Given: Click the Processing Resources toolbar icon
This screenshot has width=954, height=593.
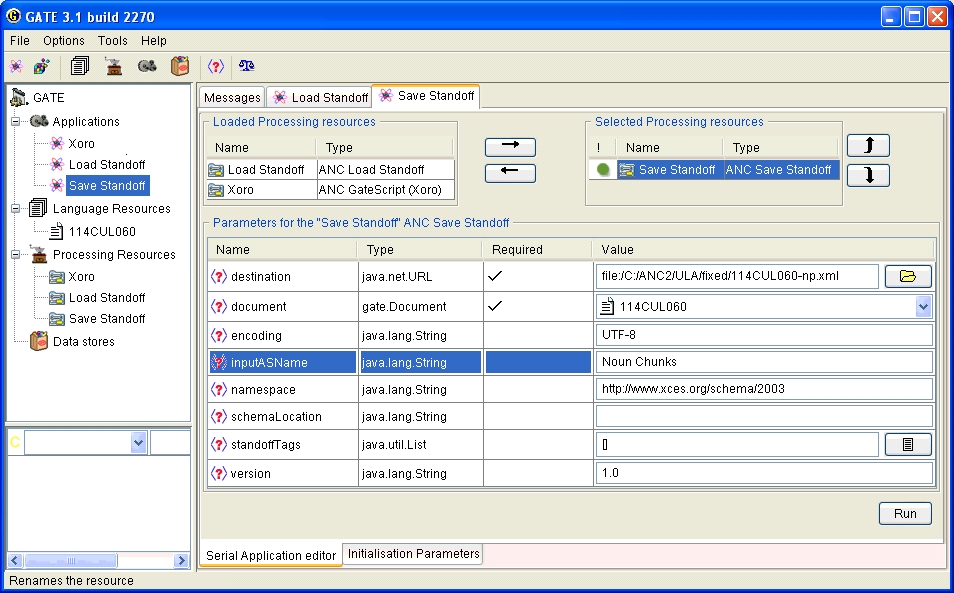Looking at the screenshot, I should click(113, 66).
